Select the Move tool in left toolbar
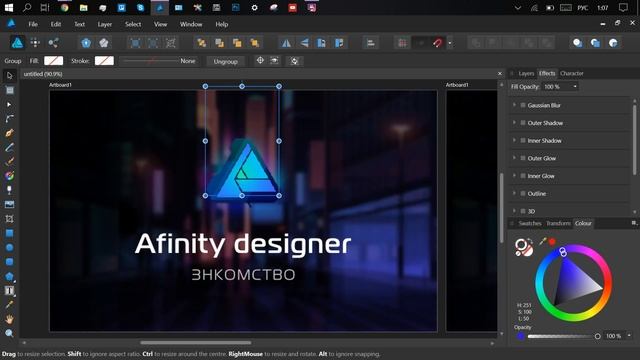 (x=9, y=76)
